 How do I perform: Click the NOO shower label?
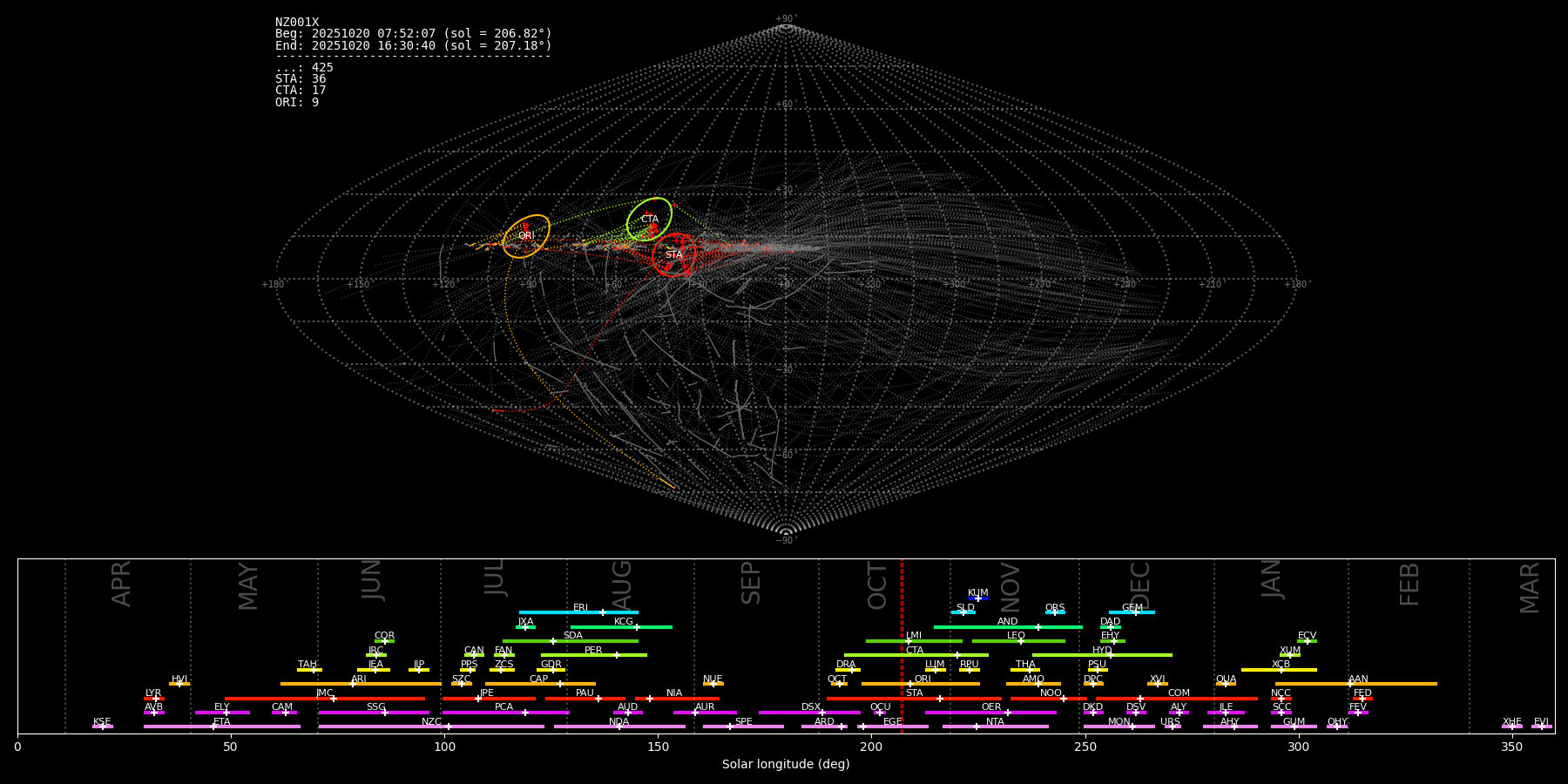1051,693
